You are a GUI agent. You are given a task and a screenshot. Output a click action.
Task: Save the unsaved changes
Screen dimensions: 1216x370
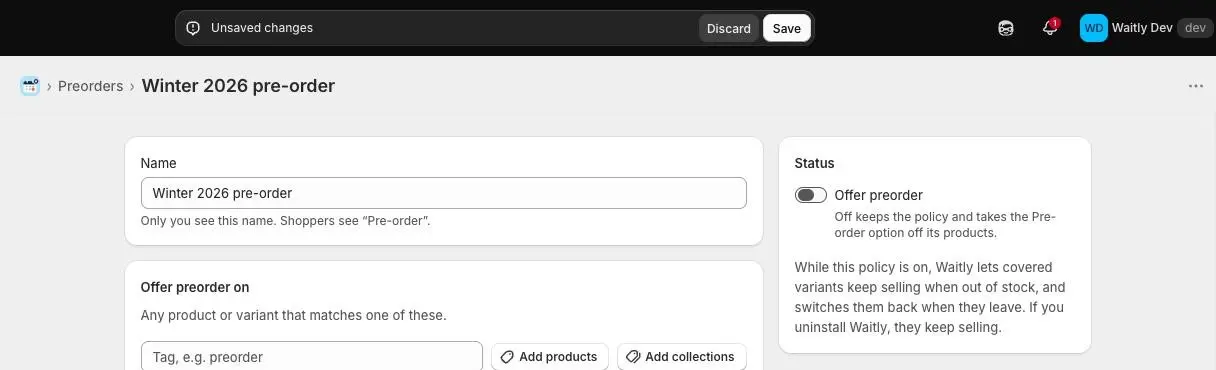coord(787,28)
